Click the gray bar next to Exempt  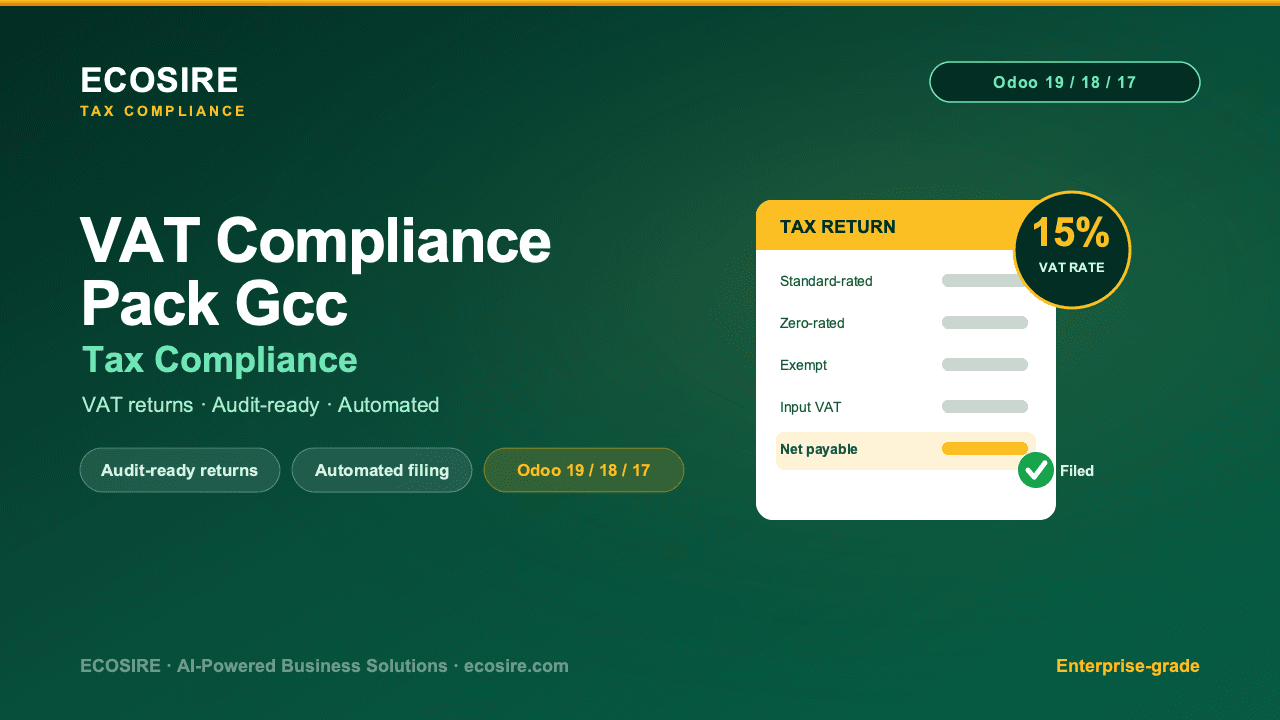click(x=985, y=365)
